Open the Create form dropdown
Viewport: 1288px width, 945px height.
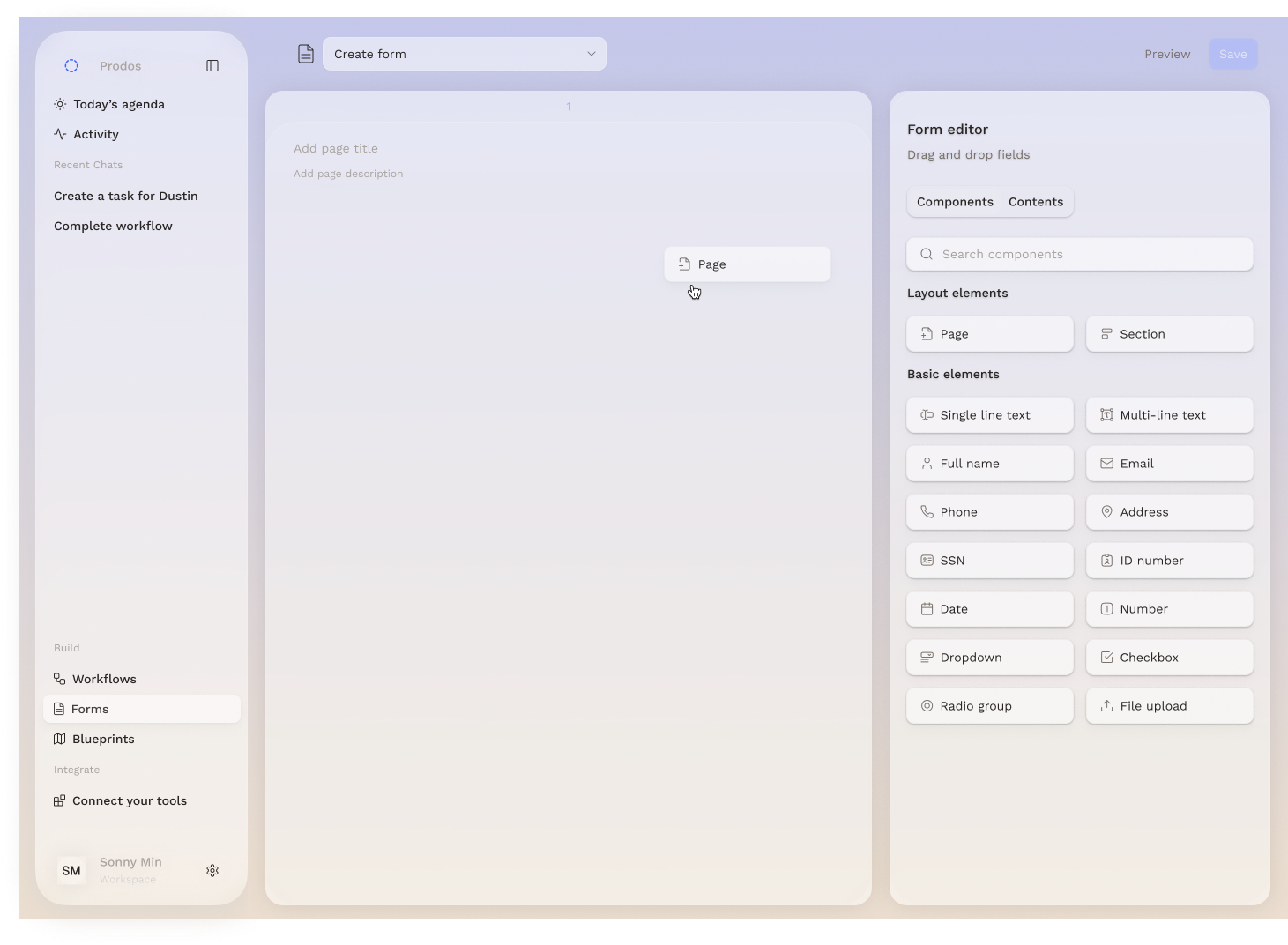pos(465,54)
